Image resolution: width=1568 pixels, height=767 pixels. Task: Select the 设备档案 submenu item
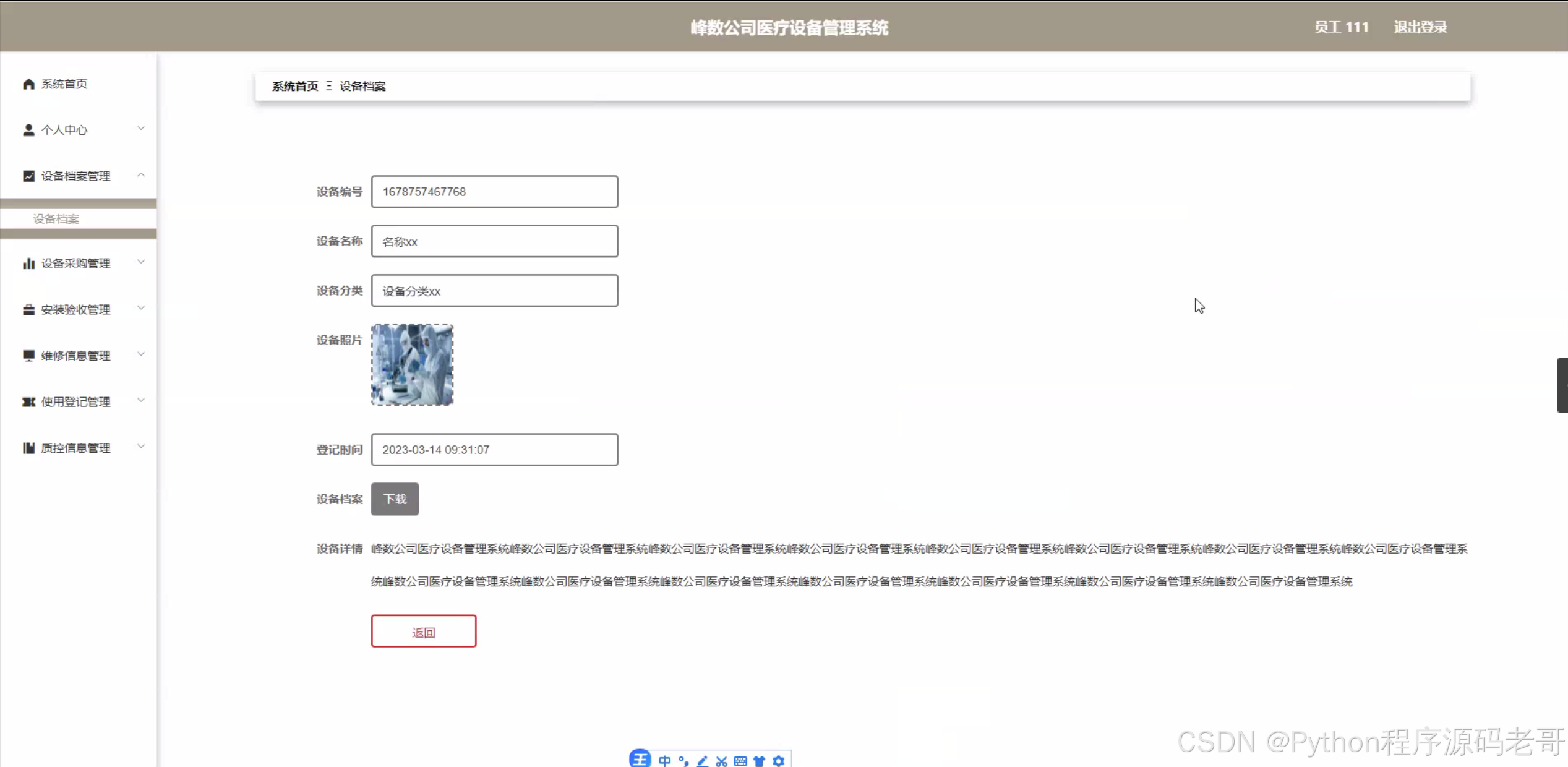click(x=56, y=219)
